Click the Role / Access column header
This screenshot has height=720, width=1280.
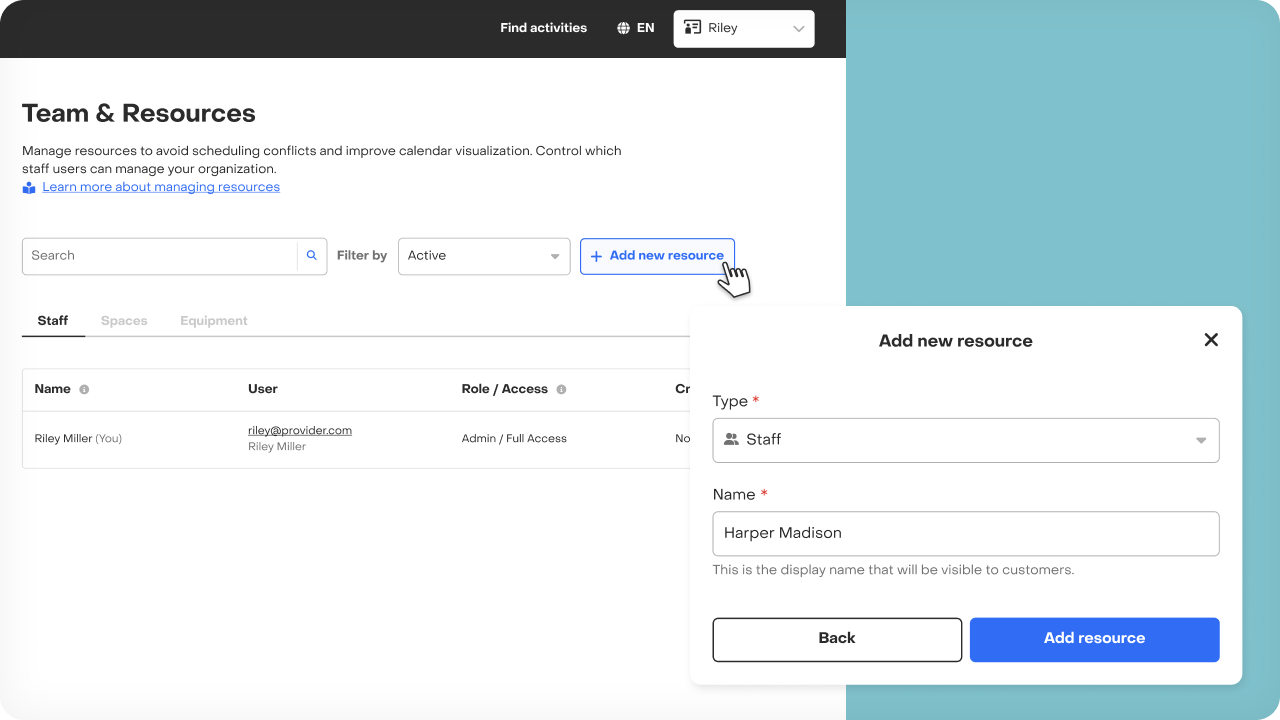click(505, 389)
